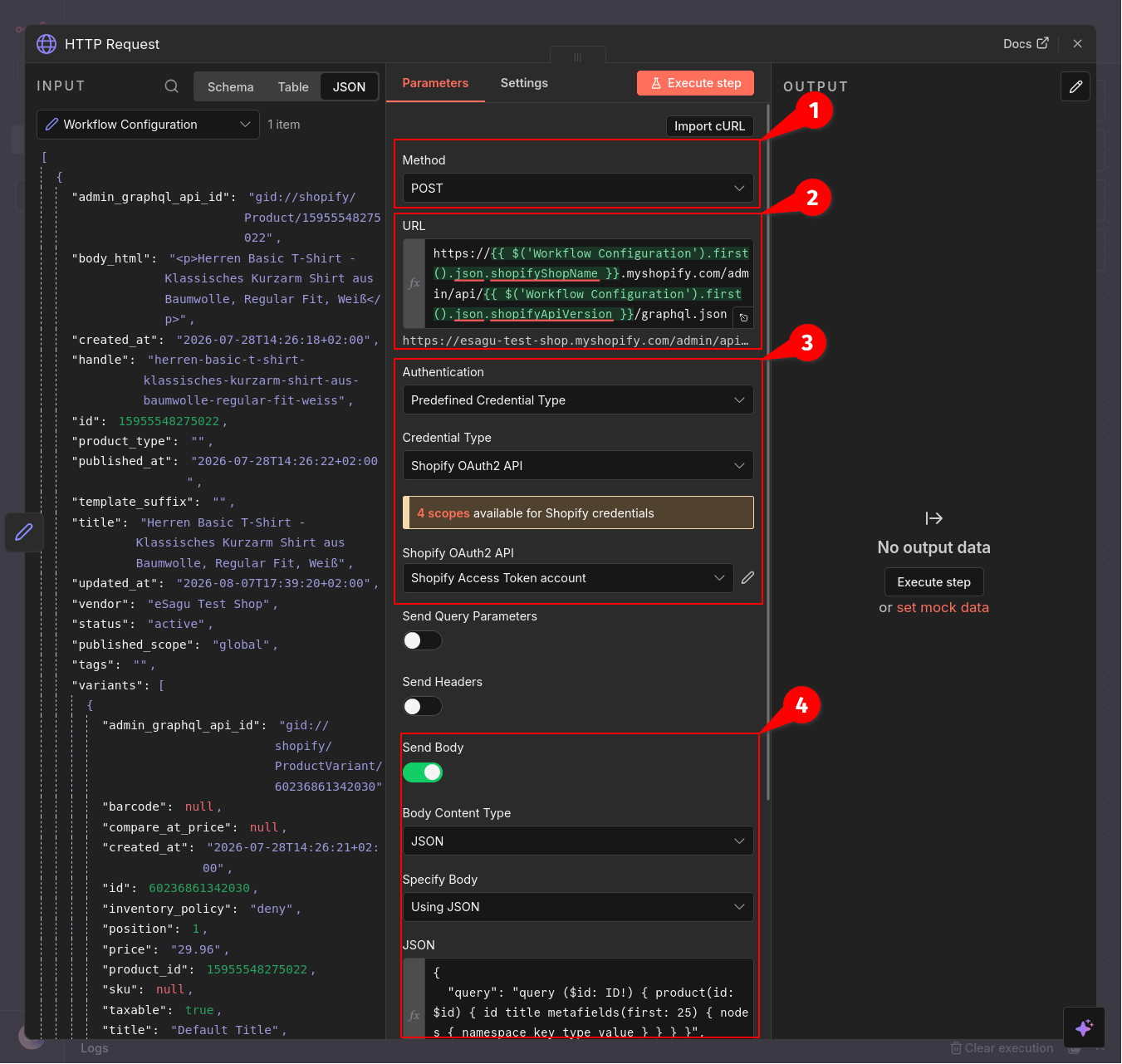Viewport: 1122px width, 1064px height.
Task: Click the "1 item" count label
Action: click(x=284, y=125)
